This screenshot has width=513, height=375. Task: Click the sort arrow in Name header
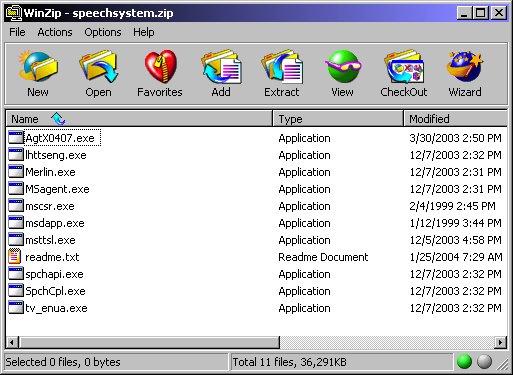(x=58, y=118)
